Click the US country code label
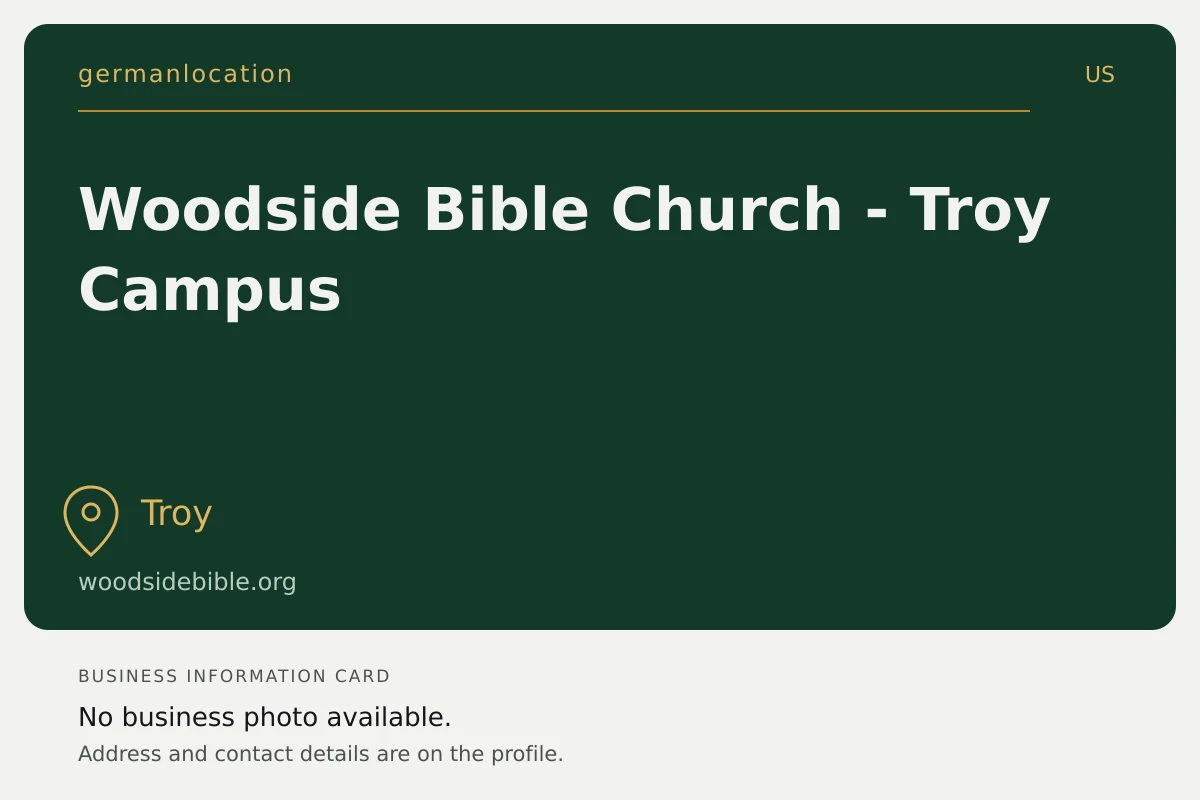Viewport: 1200px width, 800px height. click(x=1100, y=75)
